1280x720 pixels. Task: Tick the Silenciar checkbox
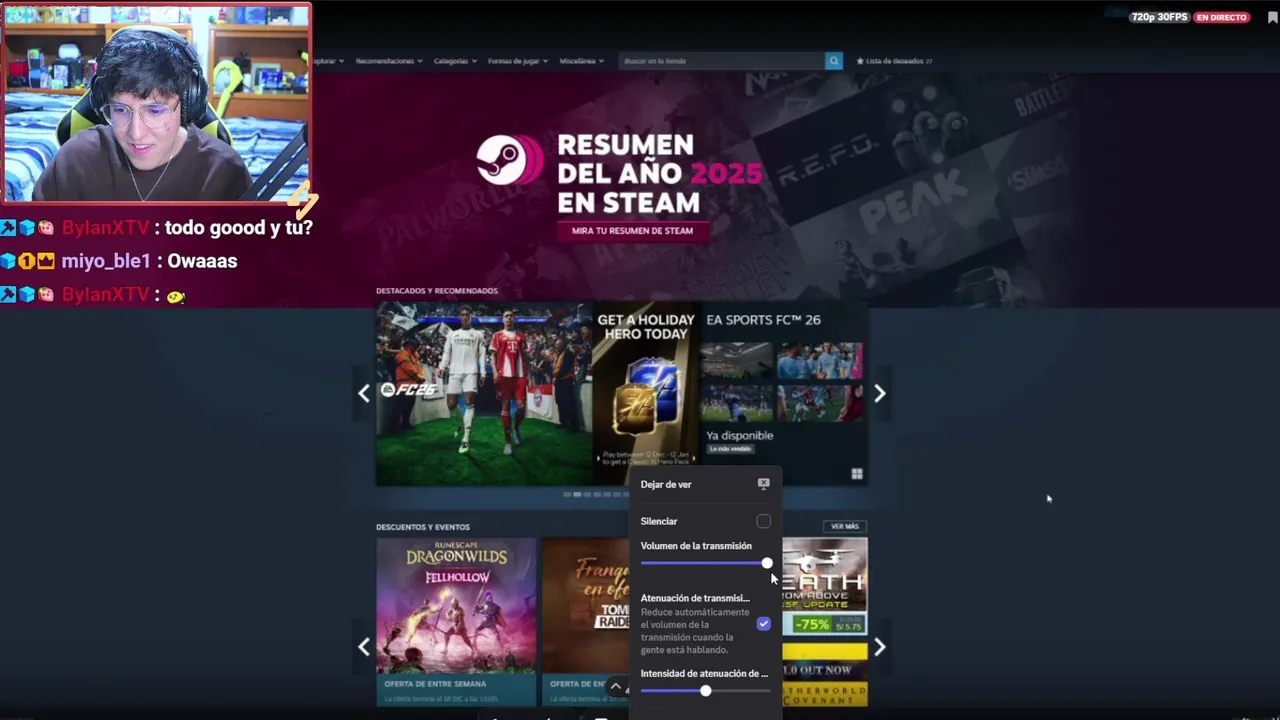763,521
